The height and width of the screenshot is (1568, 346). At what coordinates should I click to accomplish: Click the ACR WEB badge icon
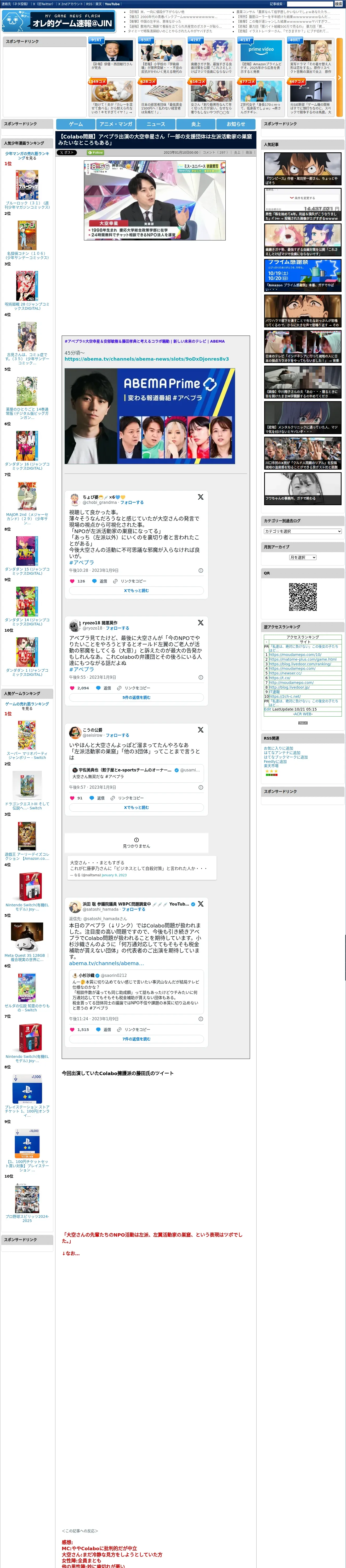[x=303, y=723]
